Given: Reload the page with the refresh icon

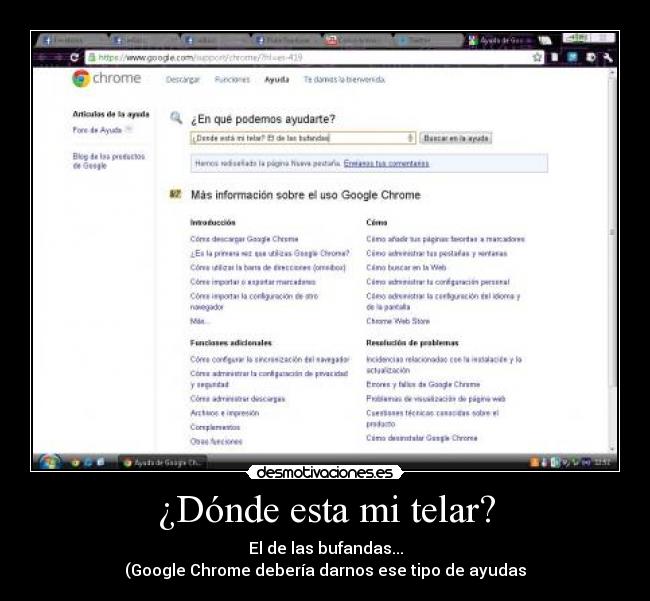Looking at the screenshot, I should click(x=74, y=57).
